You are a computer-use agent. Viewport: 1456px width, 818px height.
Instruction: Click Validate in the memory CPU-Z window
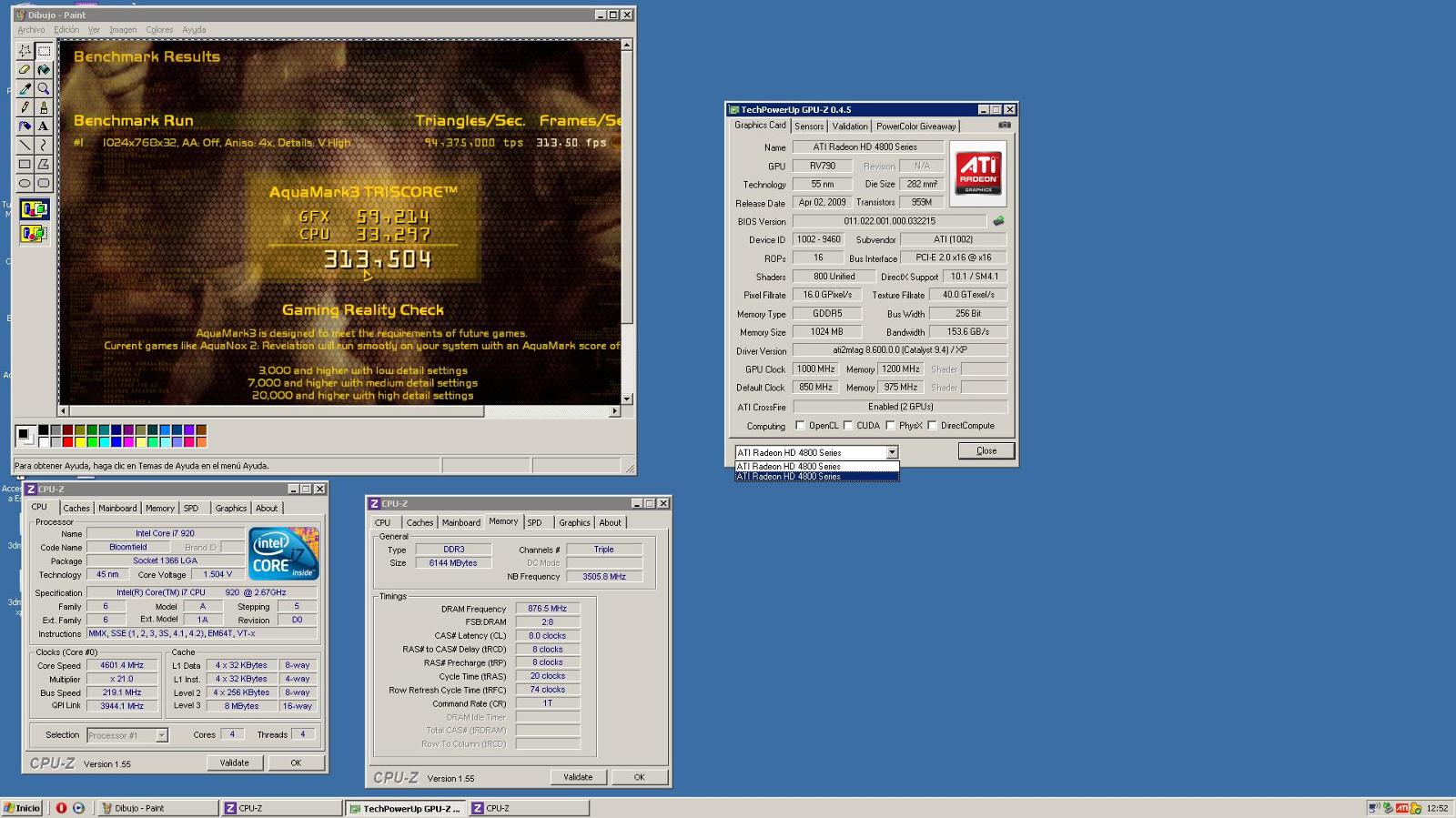[x=578, y=777]
